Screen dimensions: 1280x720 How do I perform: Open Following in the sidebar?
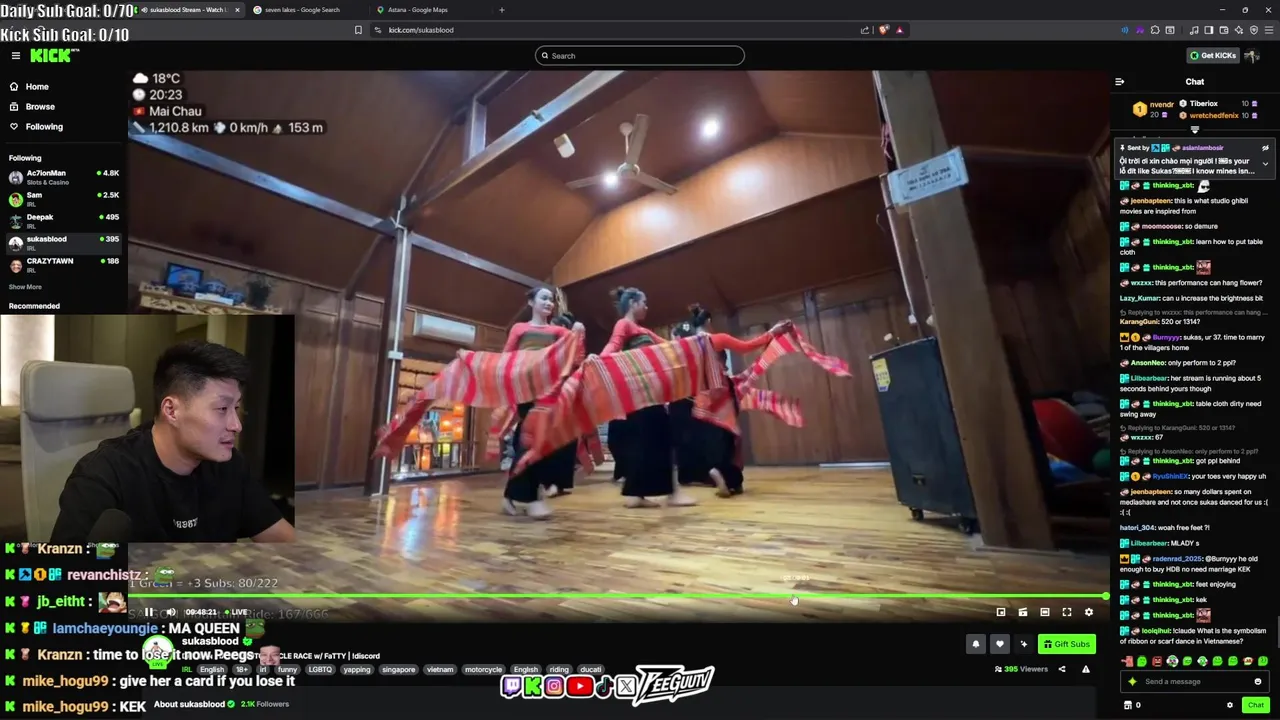tap(44, 127)
